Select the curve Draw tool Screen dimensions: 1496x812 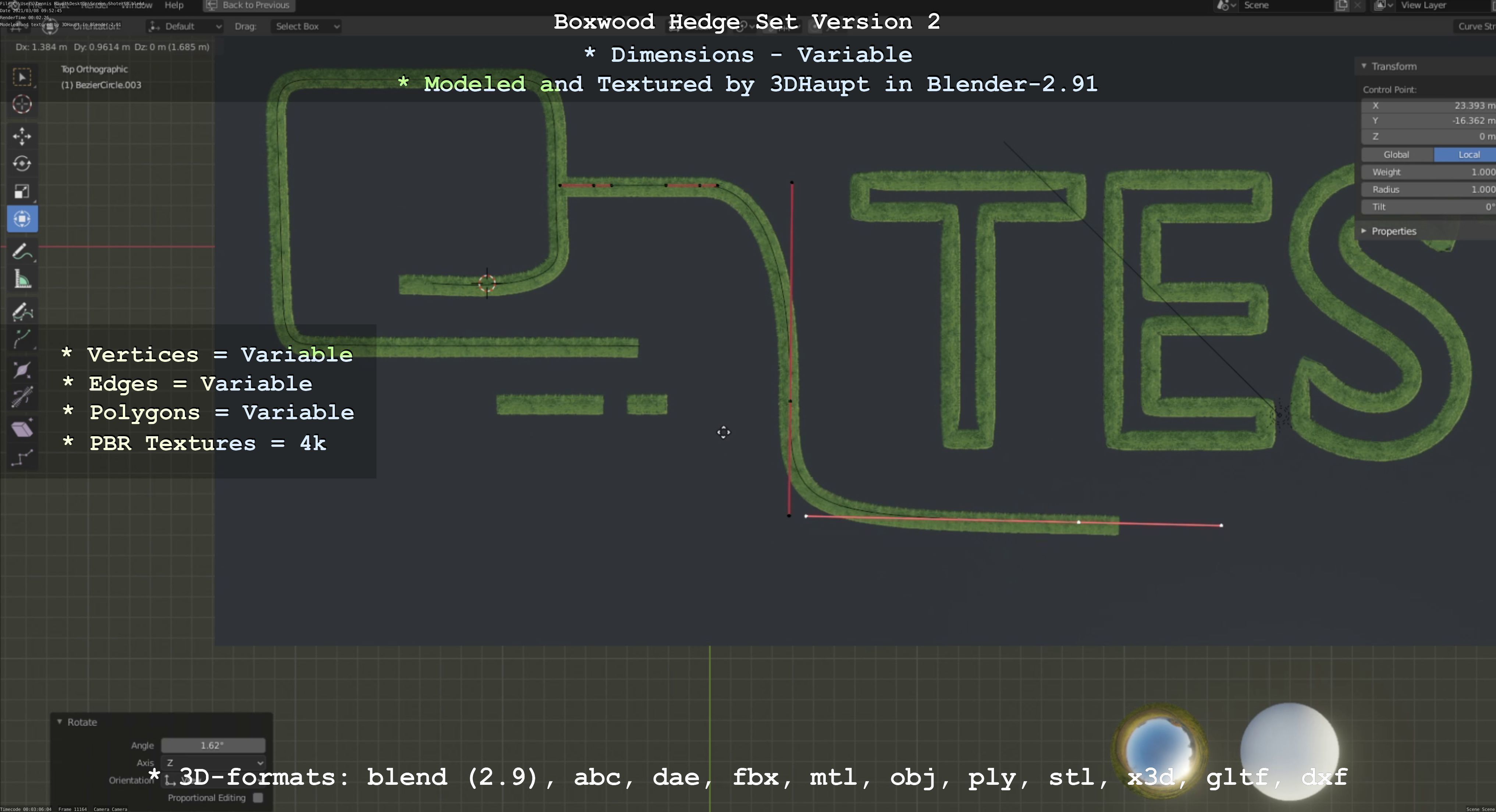(22, 312)
